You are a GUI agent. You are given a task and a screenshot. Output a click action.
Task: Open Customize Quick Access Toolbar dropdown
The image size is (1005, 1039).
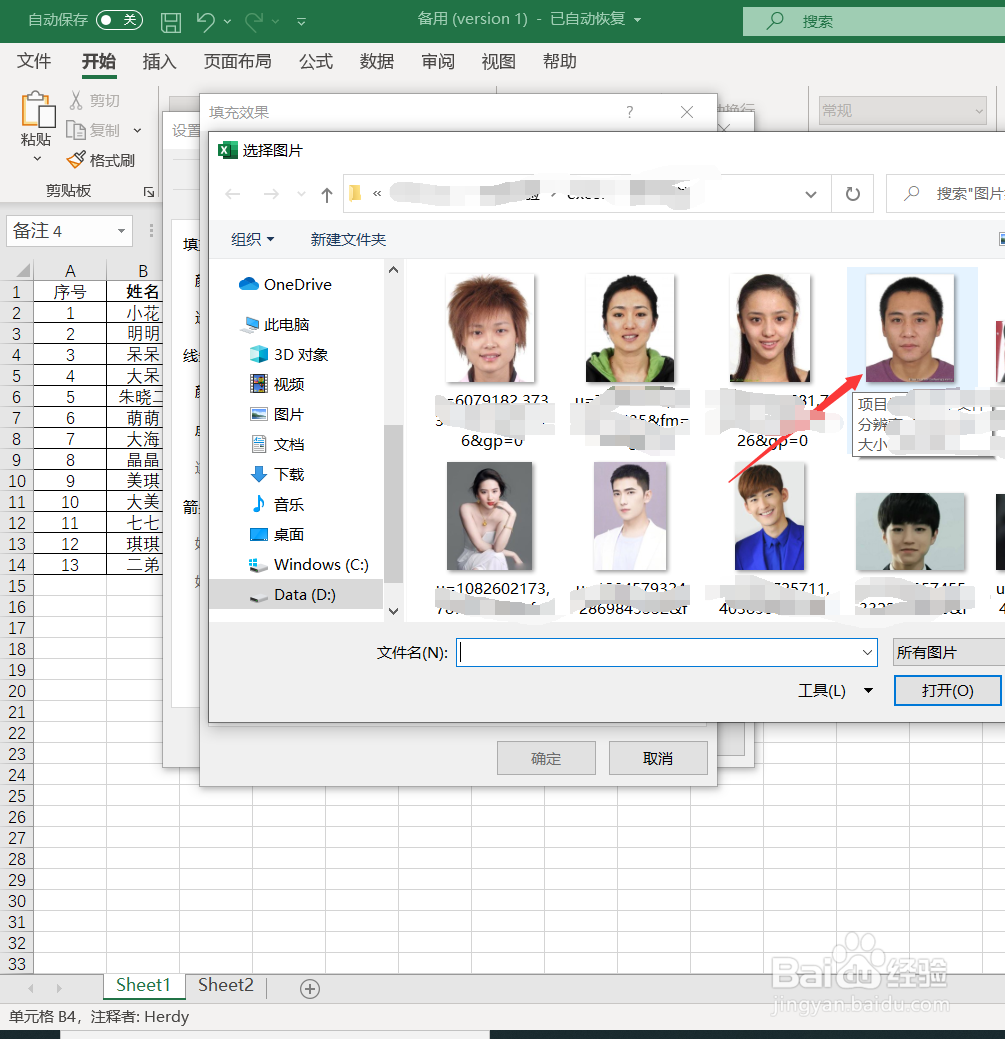301,22
